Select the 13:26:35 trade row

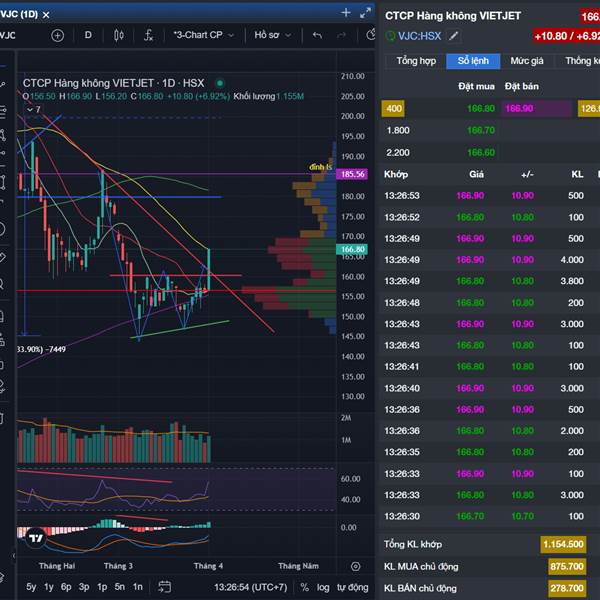490,452
